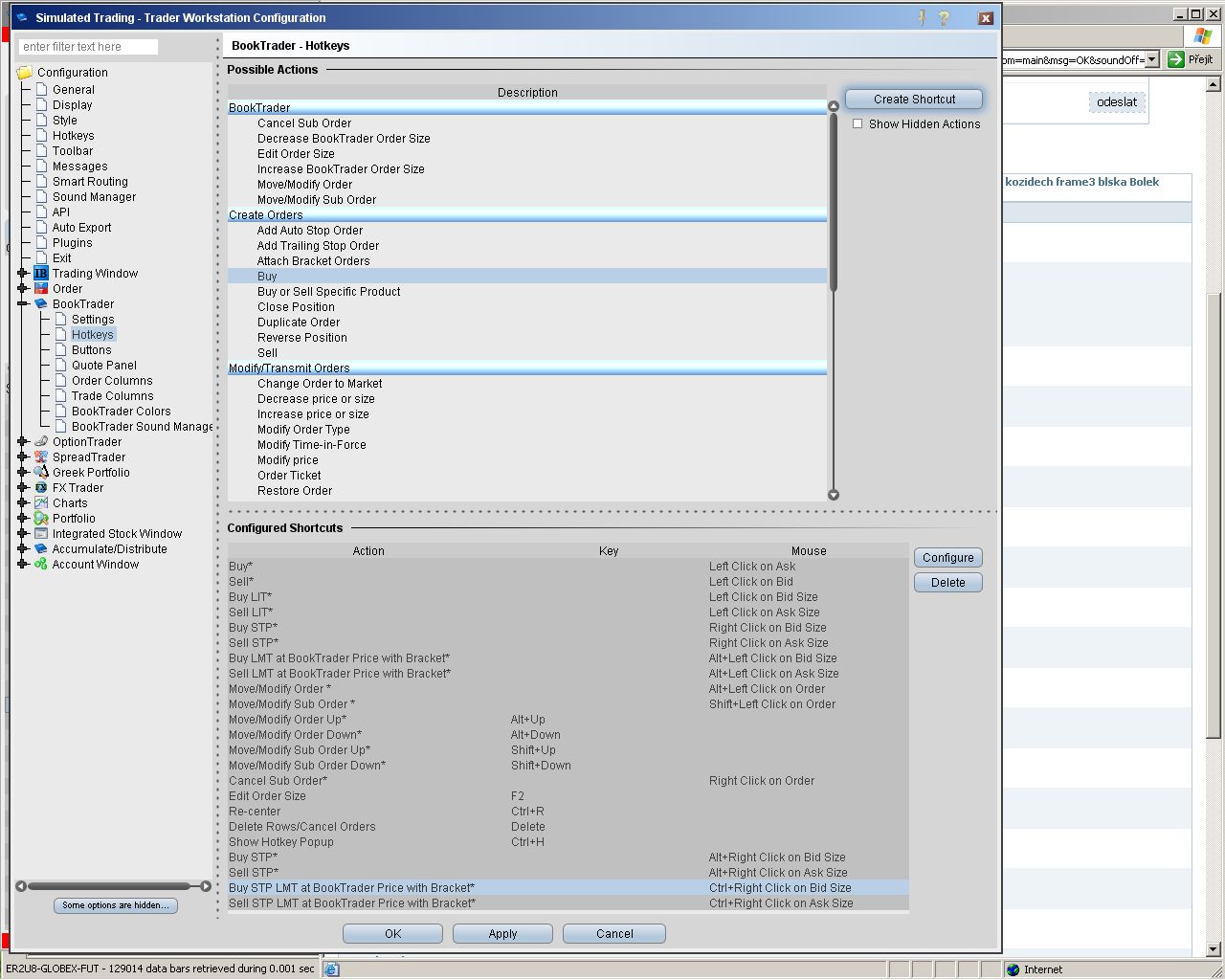Image resolution: width=1225 pixels, height=980 pixels.
Task: Click the OptionTrader icon in tree
Action: tap(41, 442)
